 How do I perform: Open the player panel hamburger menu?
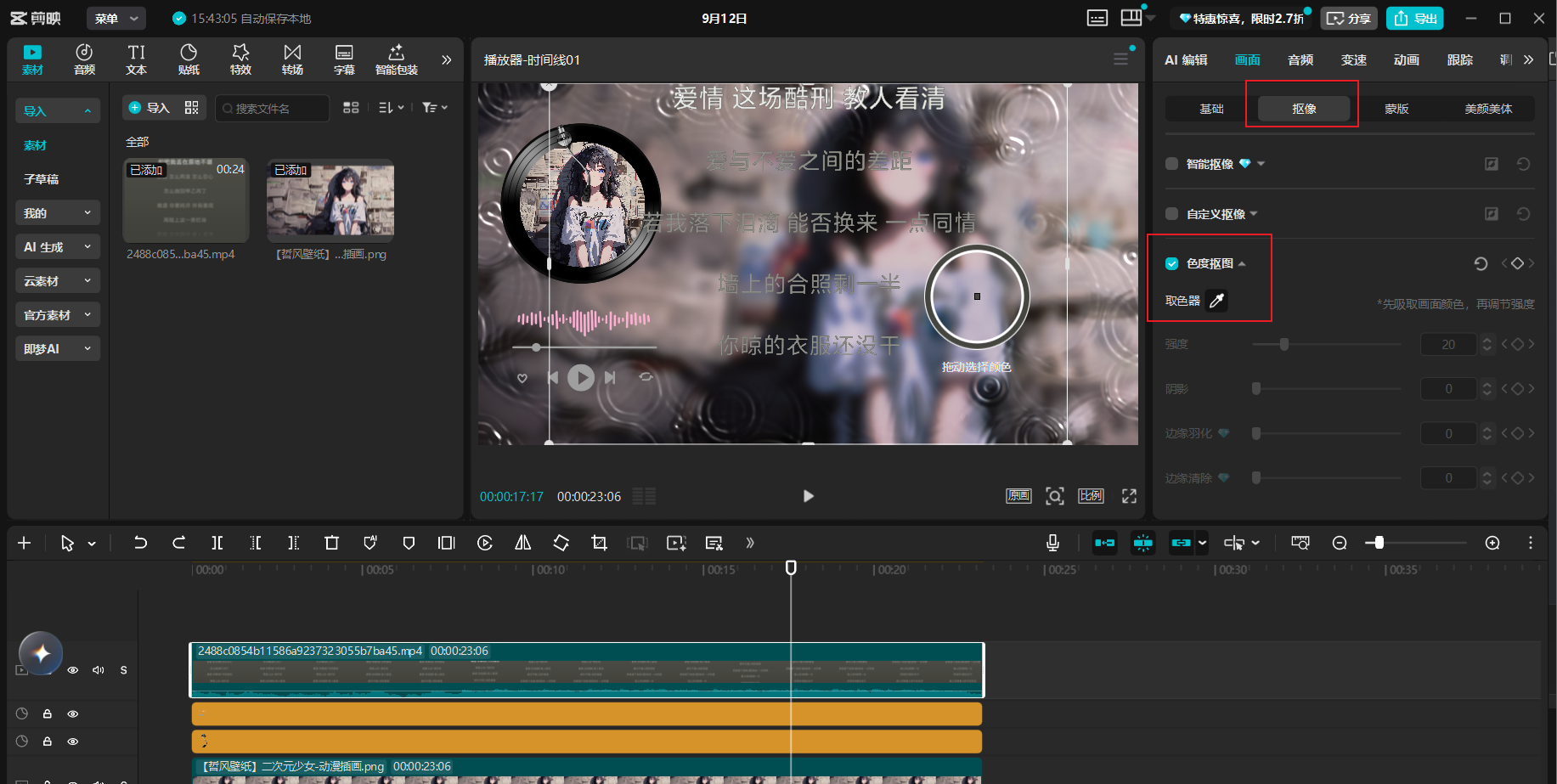pyautogui.click(x=1121, y=59)
